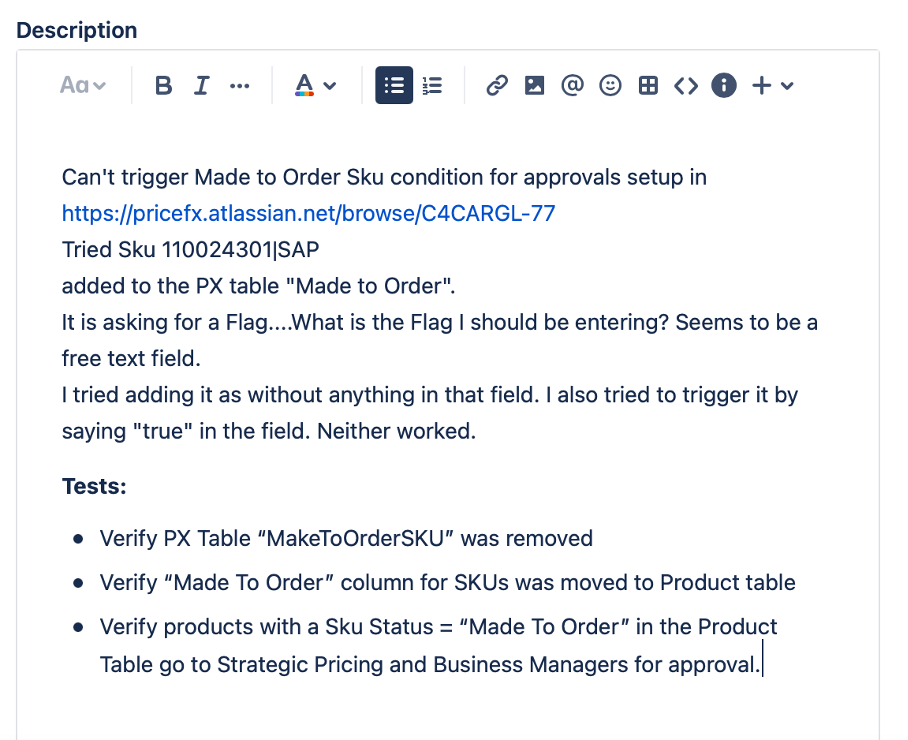Expand the insert plus menu
This screenshot has height=740, width=908.
tap(772, 86)
